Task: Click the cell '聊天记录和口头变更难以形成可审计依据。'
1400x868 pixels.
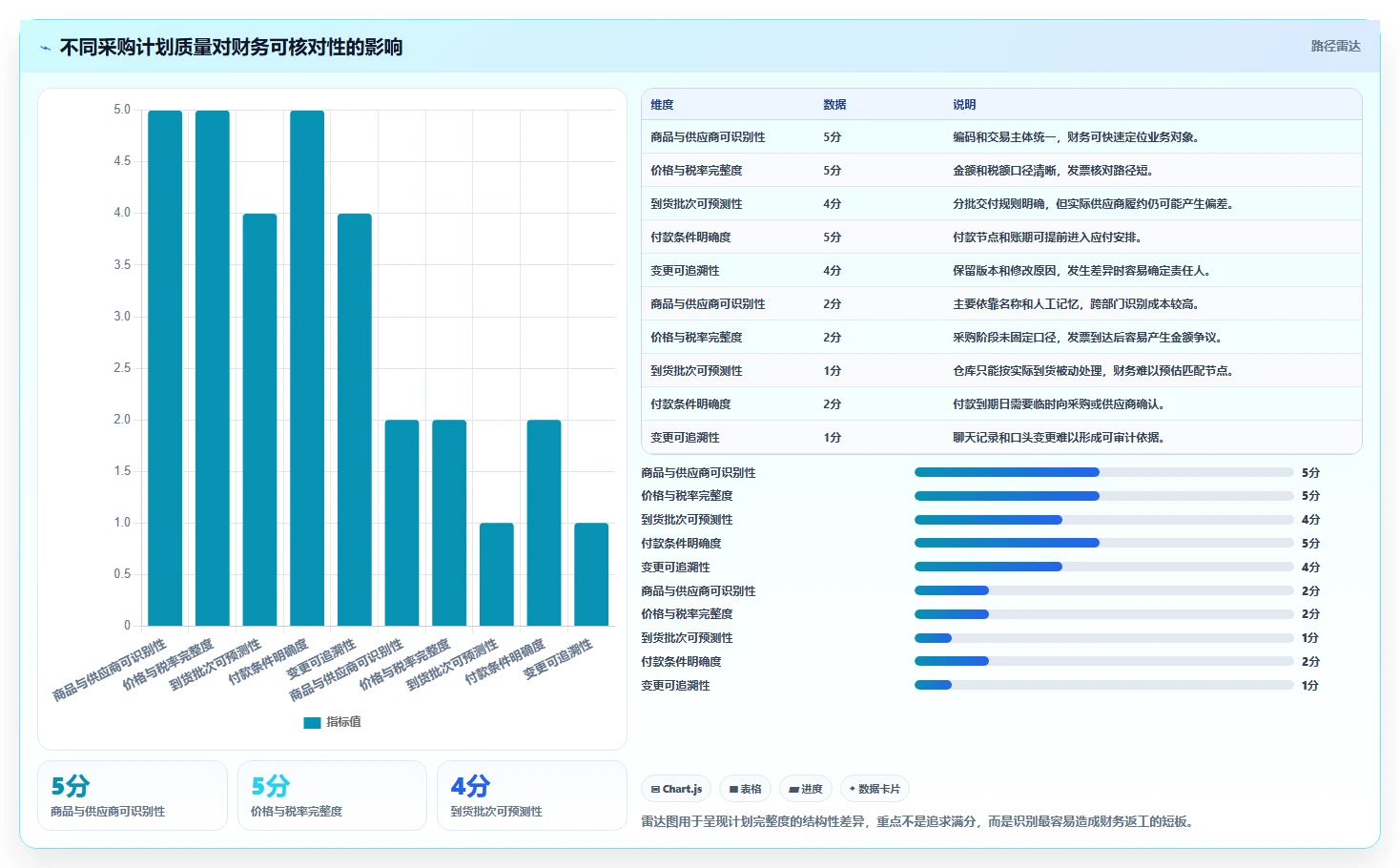Action: pyautogui.click(x=1059, y=438)
